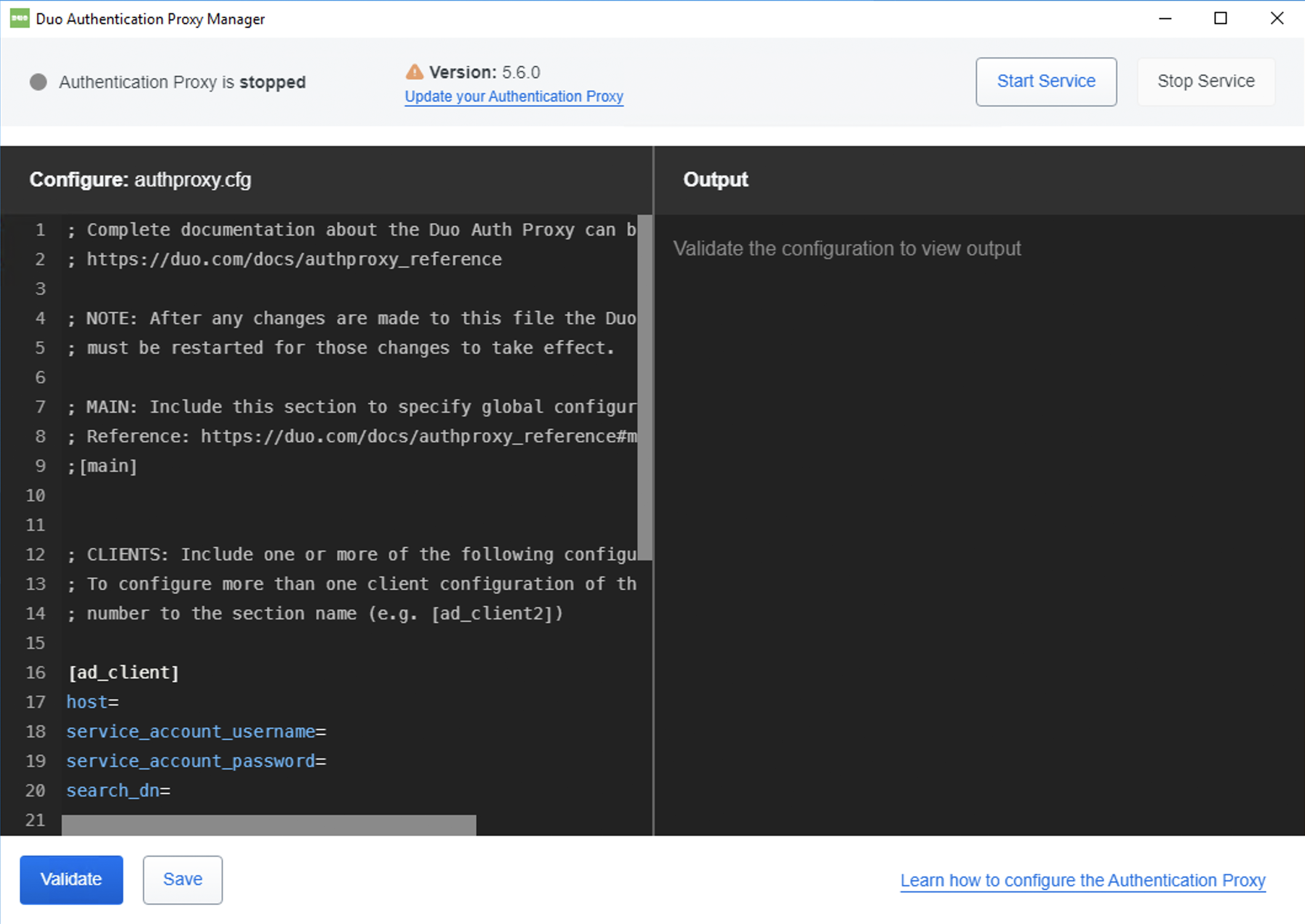The image size is (1305, 924).
Task: Click line number 16 in the gutter
Action: point(36,672)
